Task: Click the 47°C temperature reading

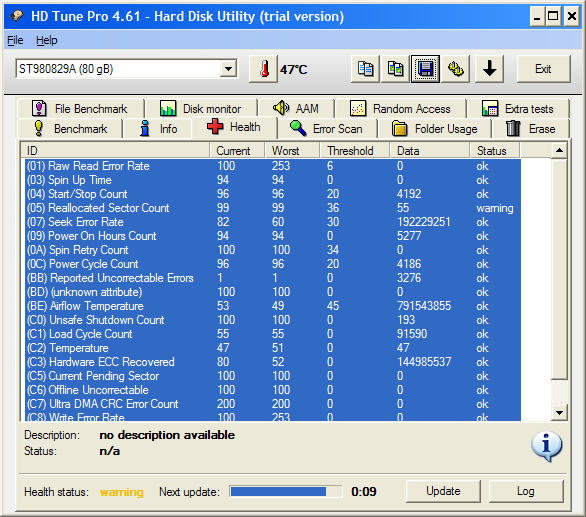Action: point(294,70)
